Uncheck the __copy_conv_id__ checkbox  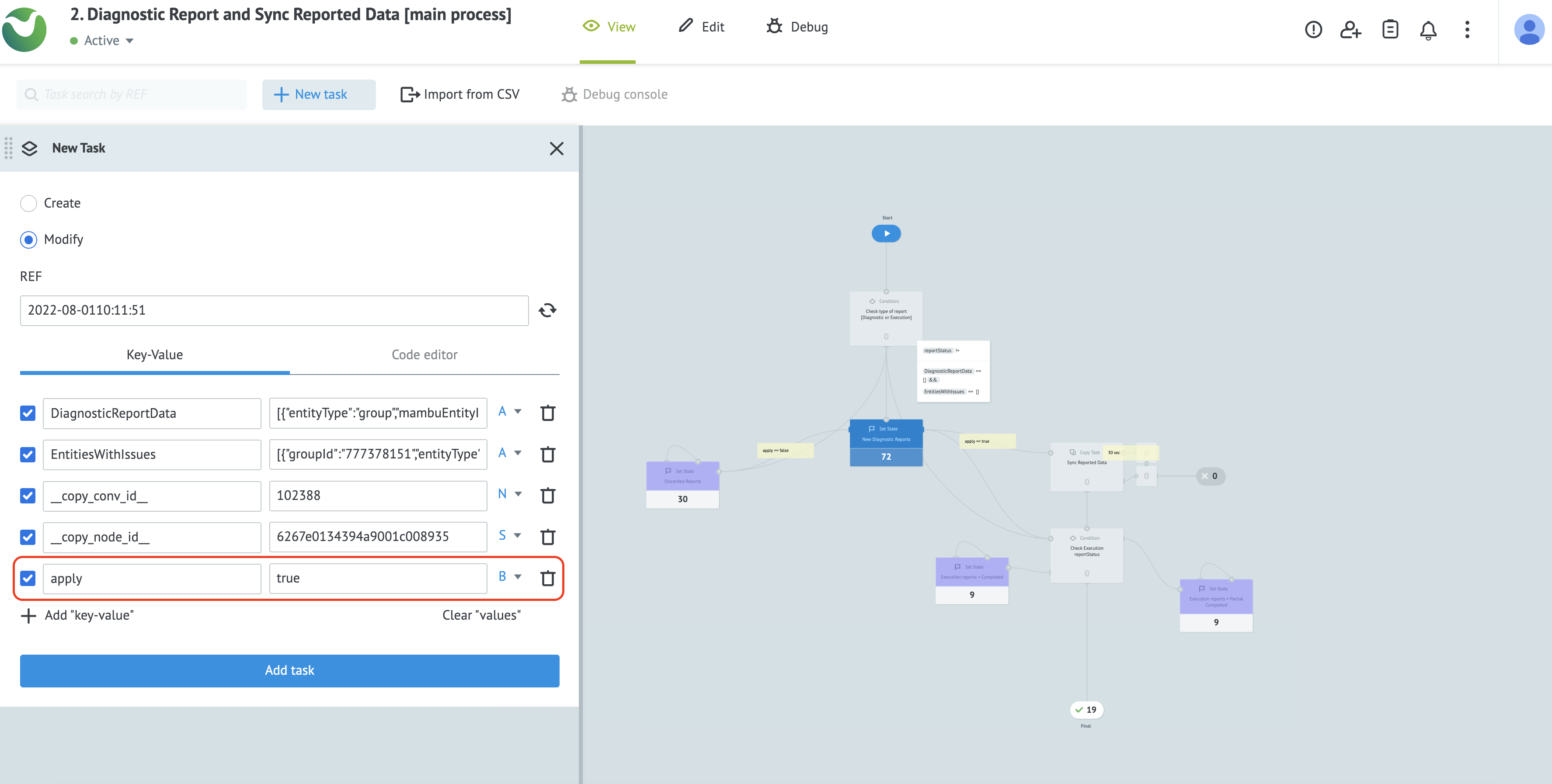point(28,496)
